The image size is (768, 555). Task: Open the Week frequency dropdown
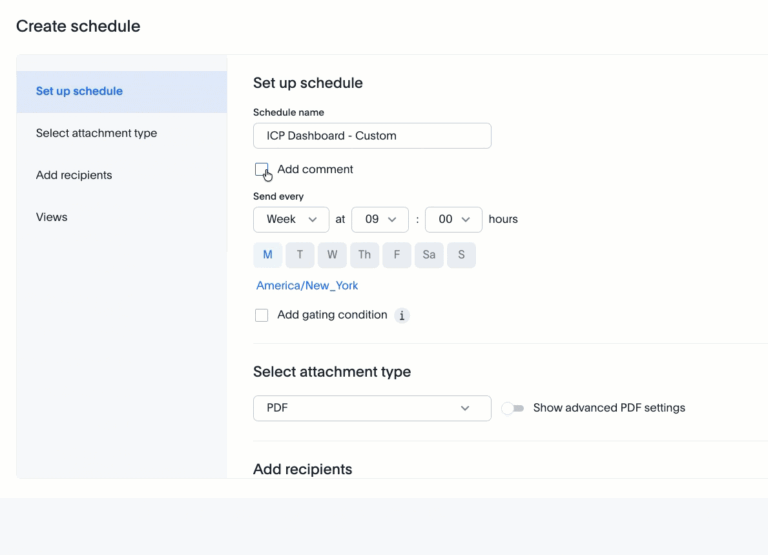coord(291,219)
